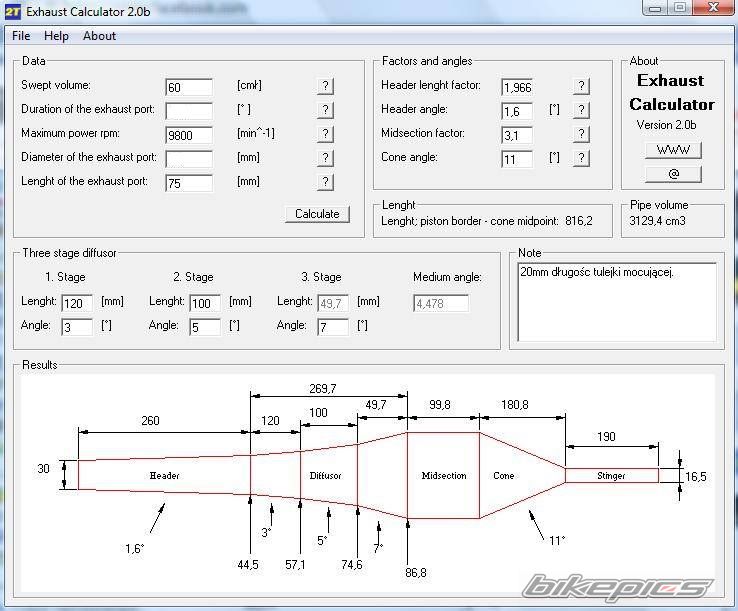Screen dimensions: 738x611
Task: Click the 2T application icon in title bar
Action: [x=13, y=12]
